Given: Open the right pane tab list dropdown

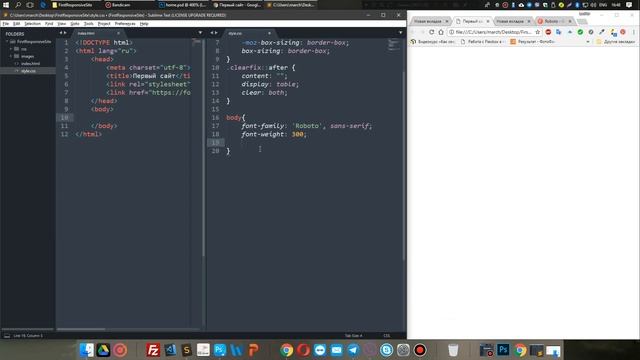Looking at the screenshot, I should [400, 33].
